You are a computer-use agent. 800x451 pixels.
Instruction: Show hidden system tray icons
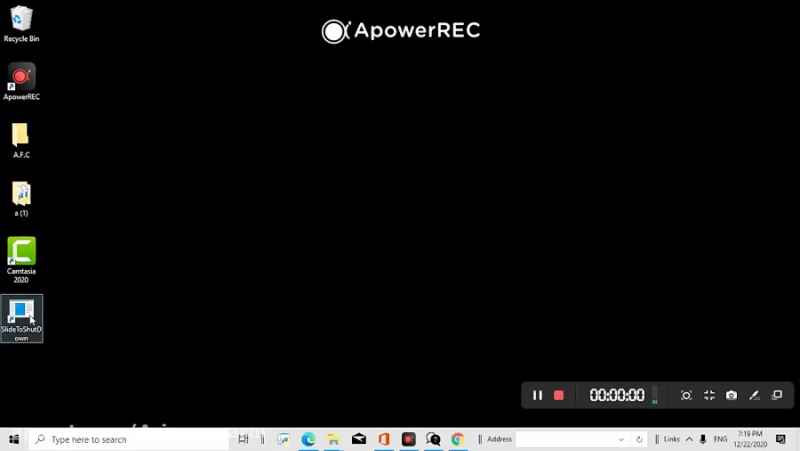pos(689,439)
